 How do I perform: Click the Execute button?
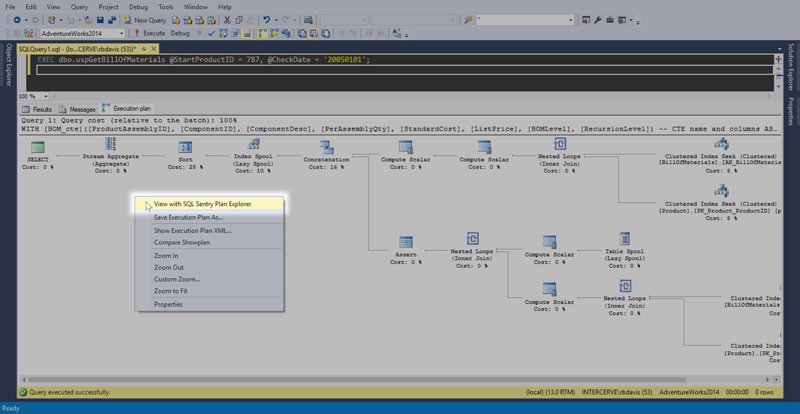[x=150, y=33]
